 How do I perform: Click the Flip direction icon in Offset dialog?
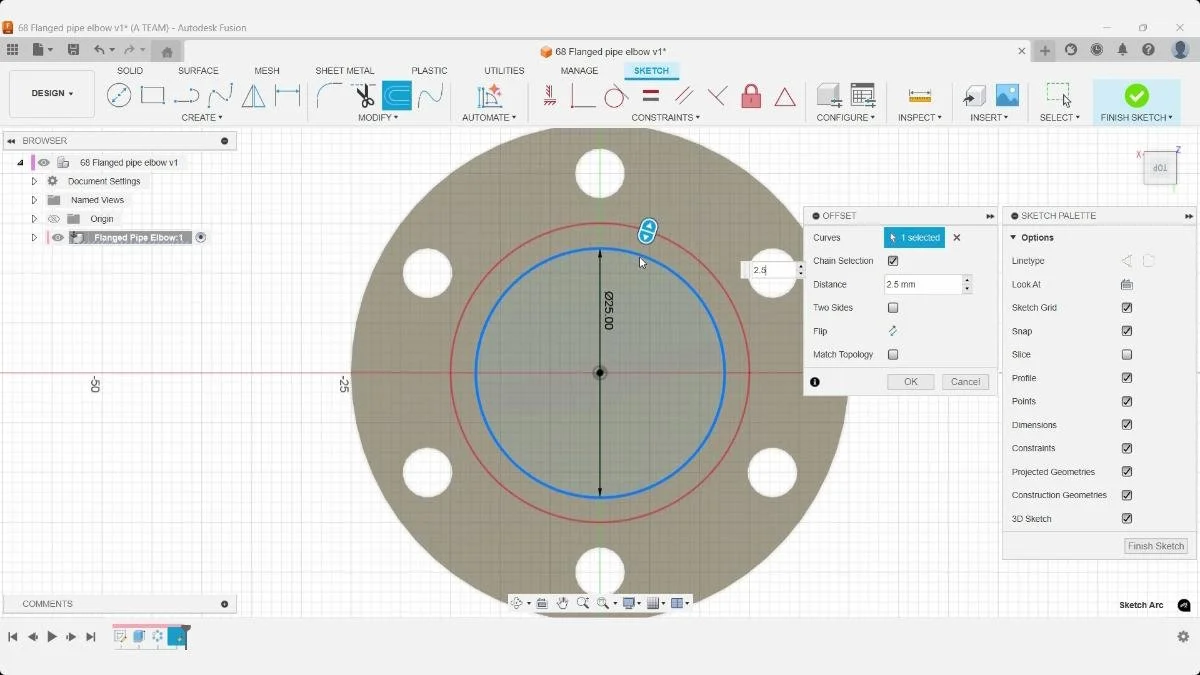pos(893,331)
